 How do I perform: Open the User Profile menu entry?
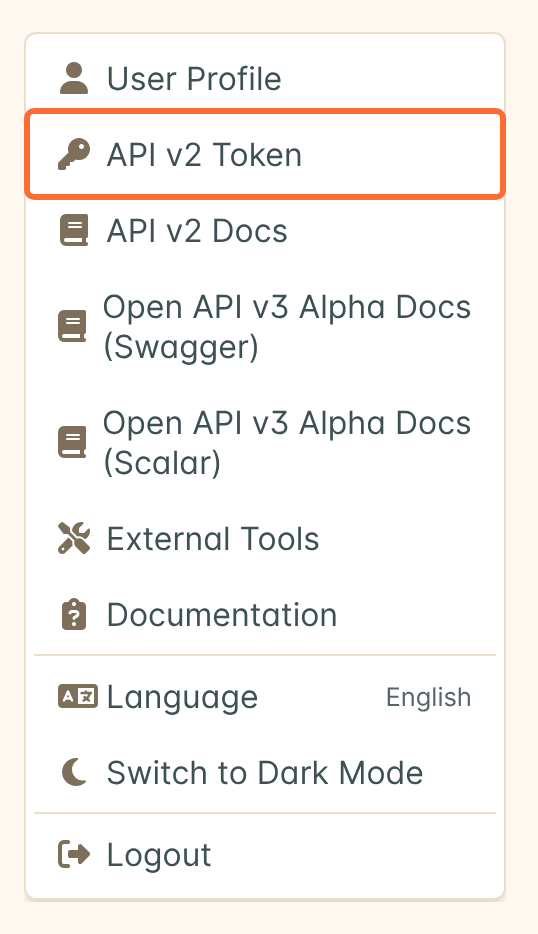tap(265, 79)
